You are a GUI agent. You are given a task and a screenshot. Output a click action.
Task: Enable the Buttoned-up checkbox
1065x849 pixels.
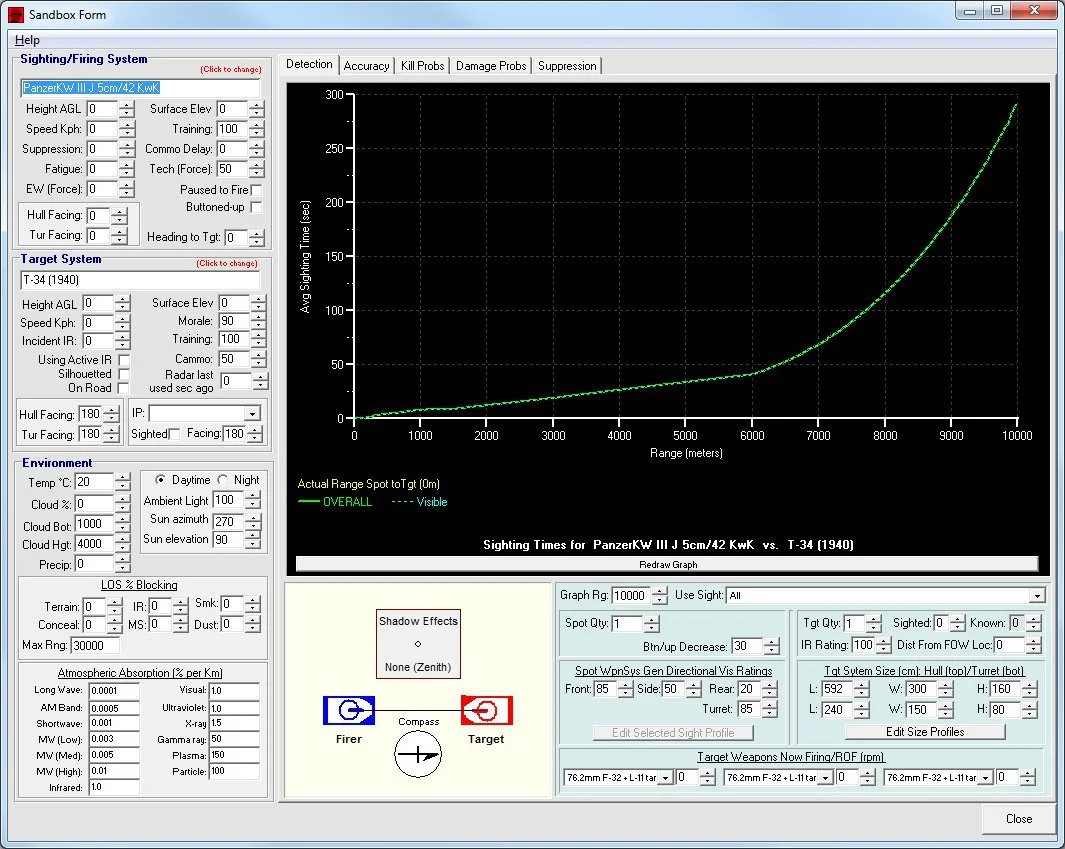257,208
